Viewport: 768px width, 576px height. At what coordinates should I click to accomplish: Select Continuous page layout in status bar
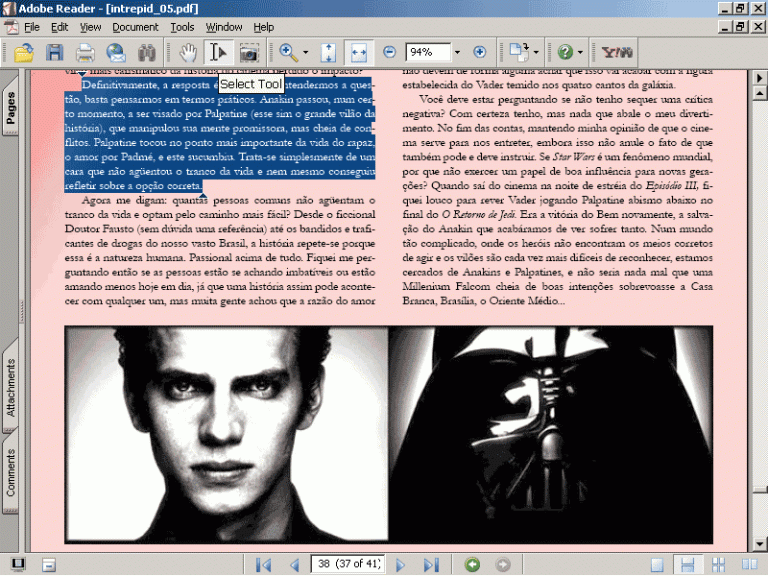point(687,565)
